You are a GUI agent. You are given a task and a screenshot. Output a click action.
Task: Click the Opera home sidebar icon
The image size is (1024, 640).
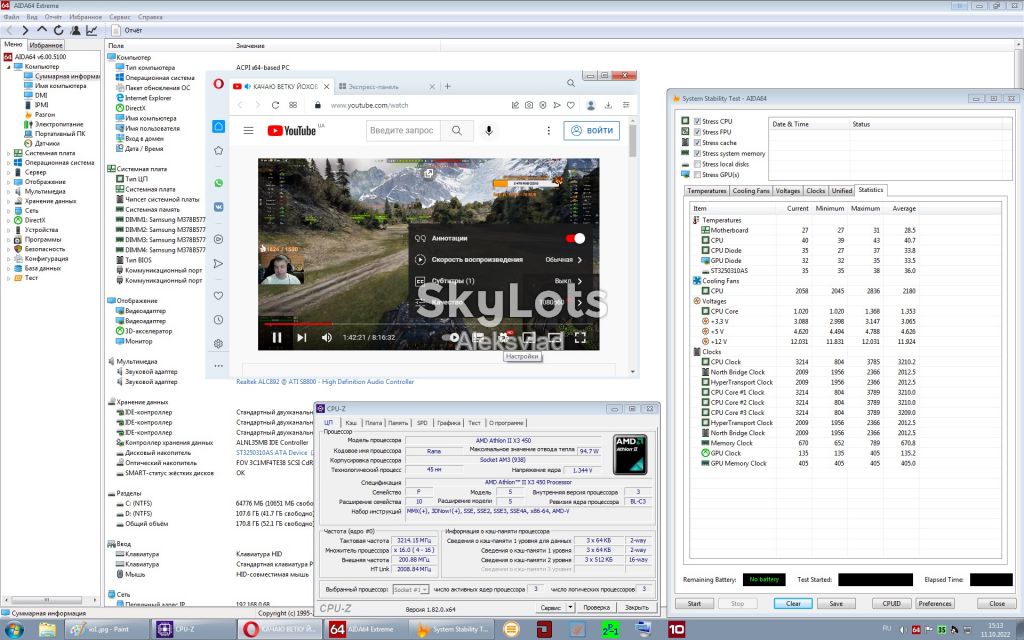219,127
